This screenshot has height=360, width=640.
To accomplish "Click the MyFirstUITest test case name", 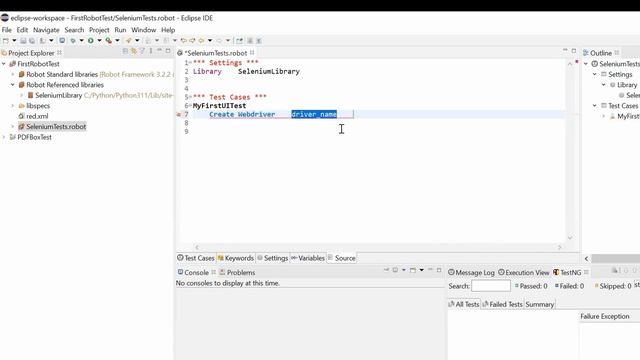I will [x=220, y=106].
